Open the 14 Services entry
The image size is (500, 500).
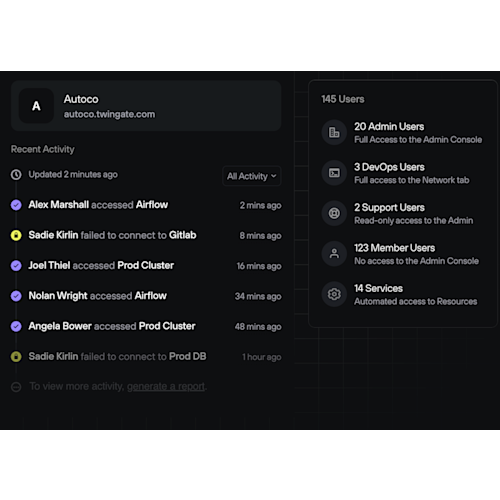point(399,294)
